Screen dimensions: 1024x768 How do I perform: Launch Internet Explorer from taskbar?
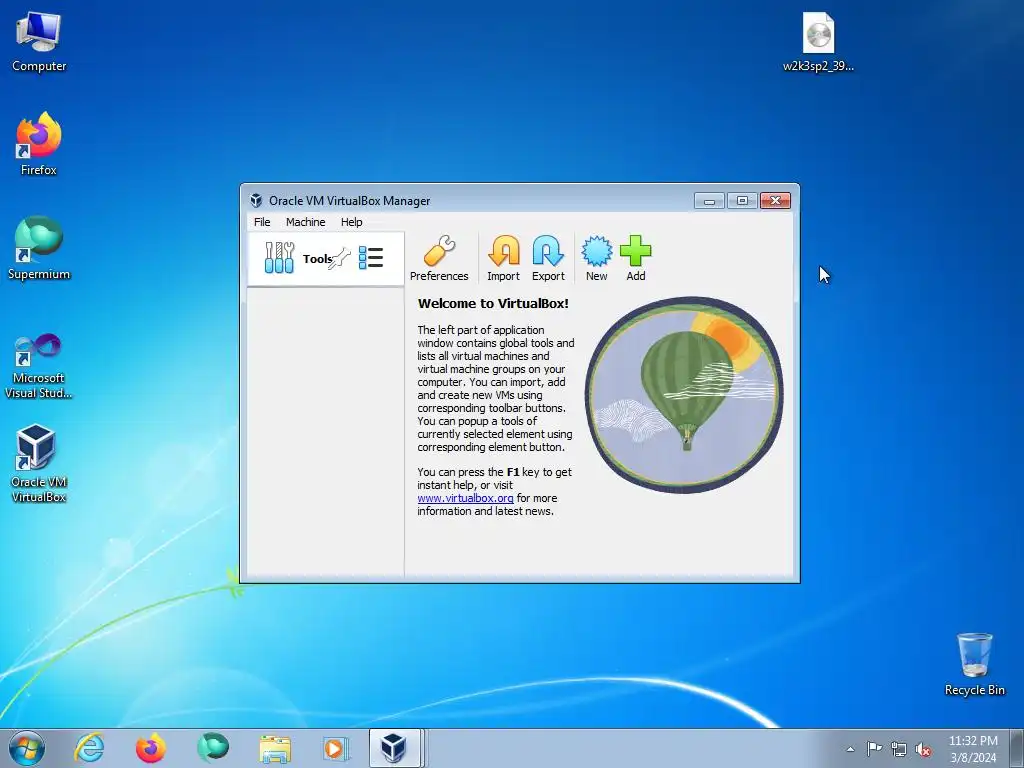(89, 748)
